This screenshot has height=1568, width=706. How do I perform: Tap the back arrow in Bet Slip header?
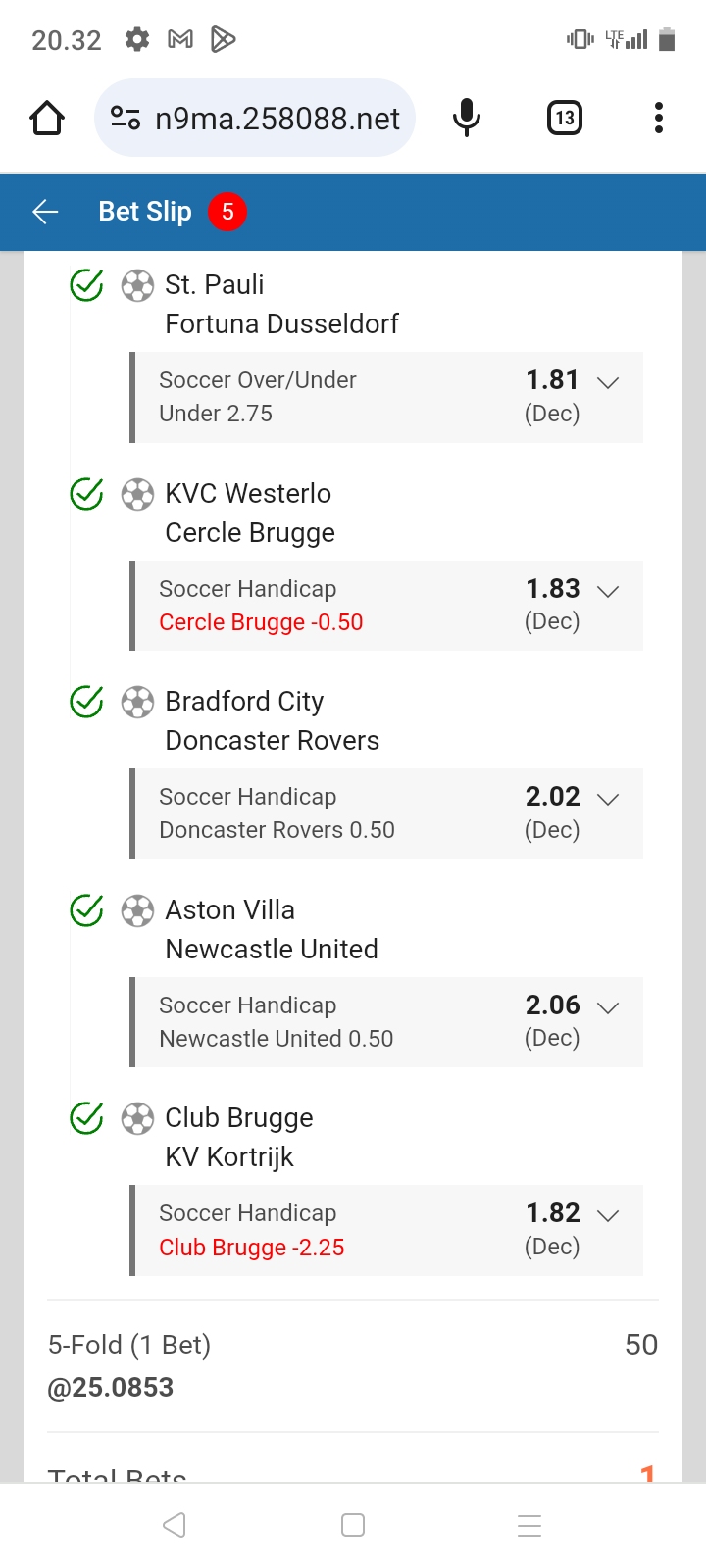tap(45, 212)
